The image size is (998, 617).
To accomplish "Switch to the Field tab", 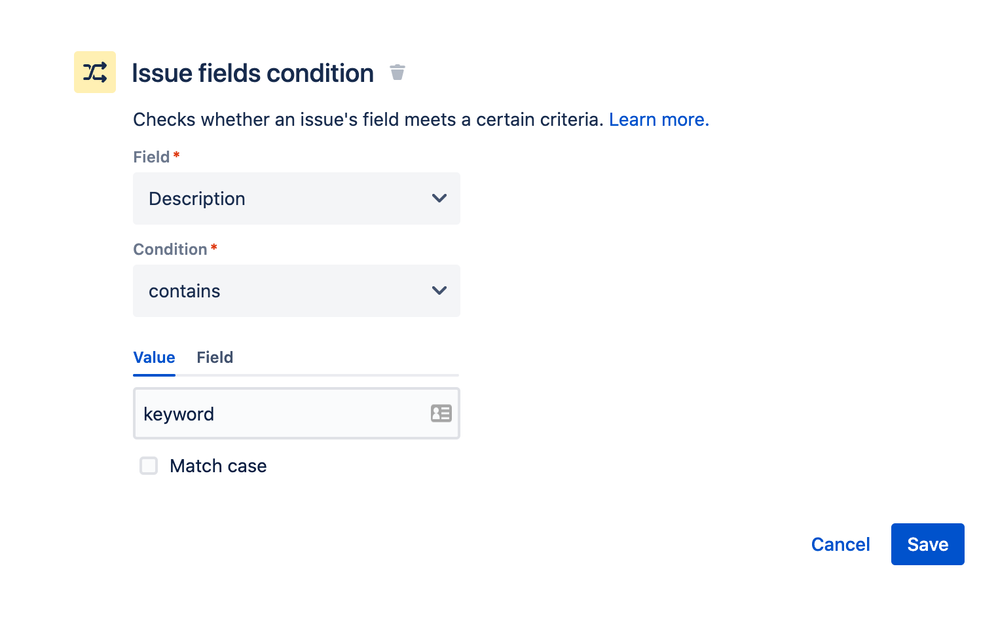I will coord(215,357).
